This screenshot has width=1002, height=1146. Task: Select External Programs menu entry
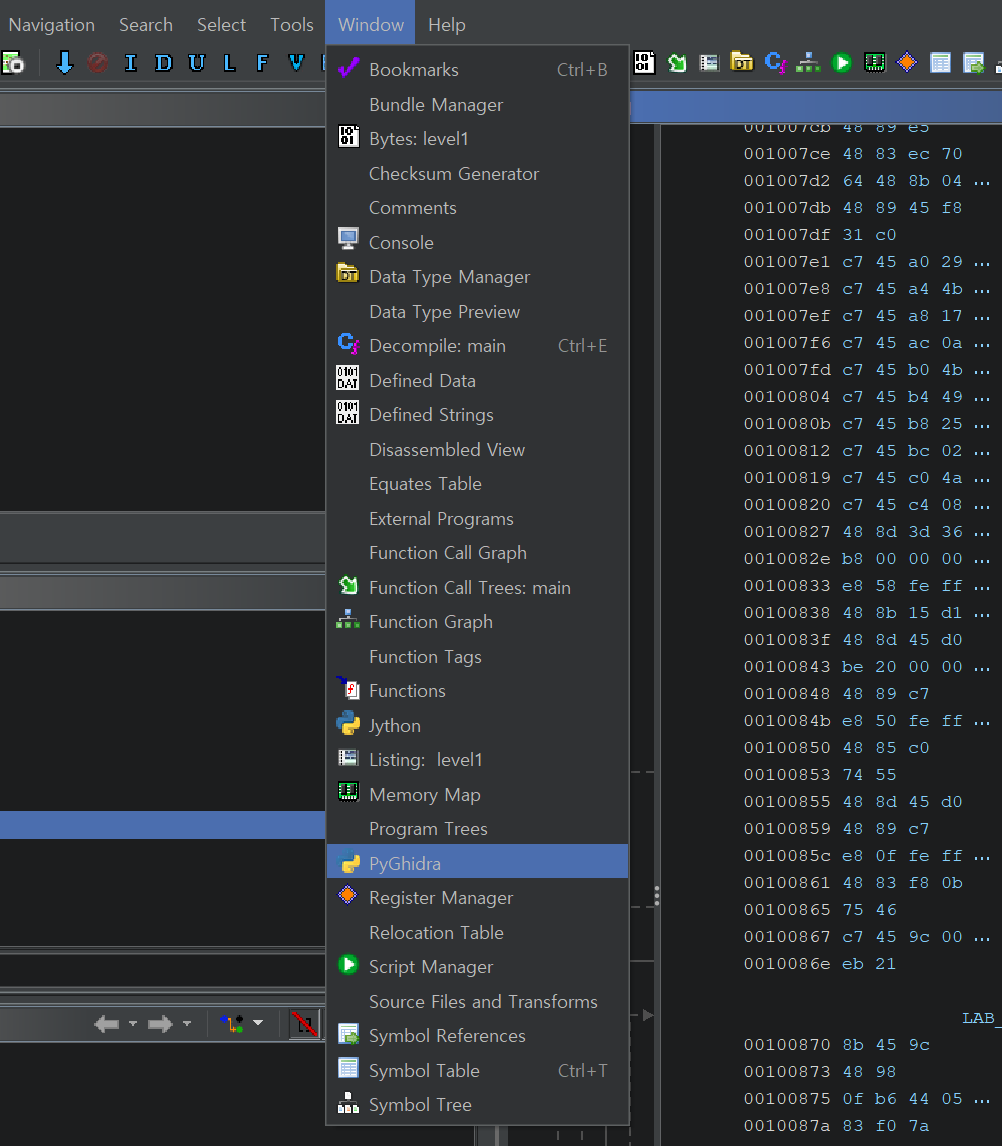point(477,519)
